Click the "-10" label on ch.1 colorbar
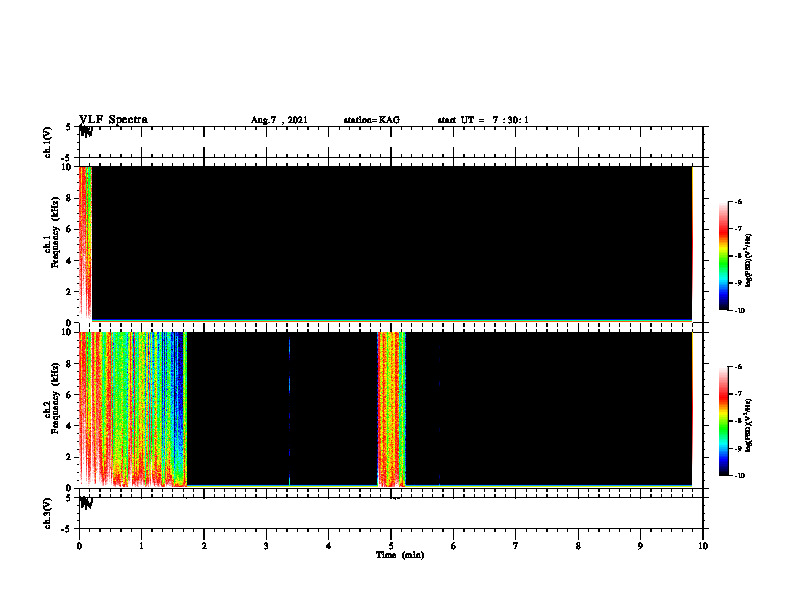This screenshot has height=612, width=792. click(x=740, y=311)
